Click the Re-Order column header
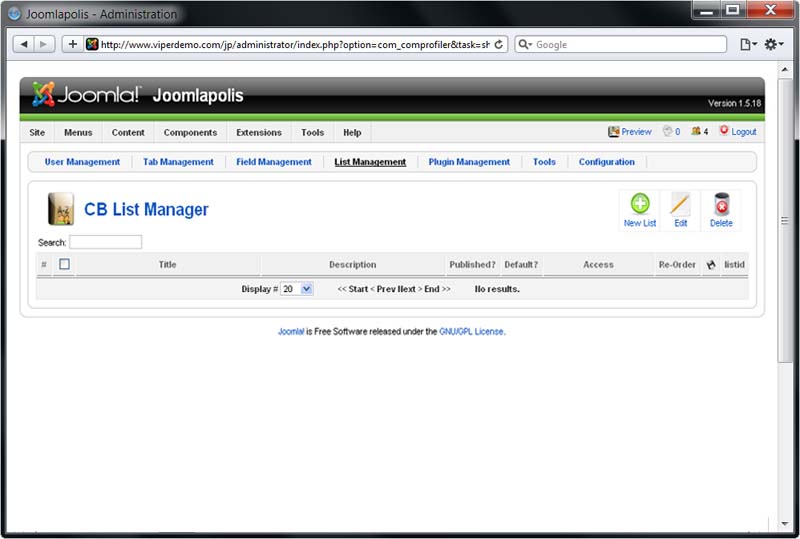Image resolution: width=800 pixels, height=539 pixels. tap(677, 264)
